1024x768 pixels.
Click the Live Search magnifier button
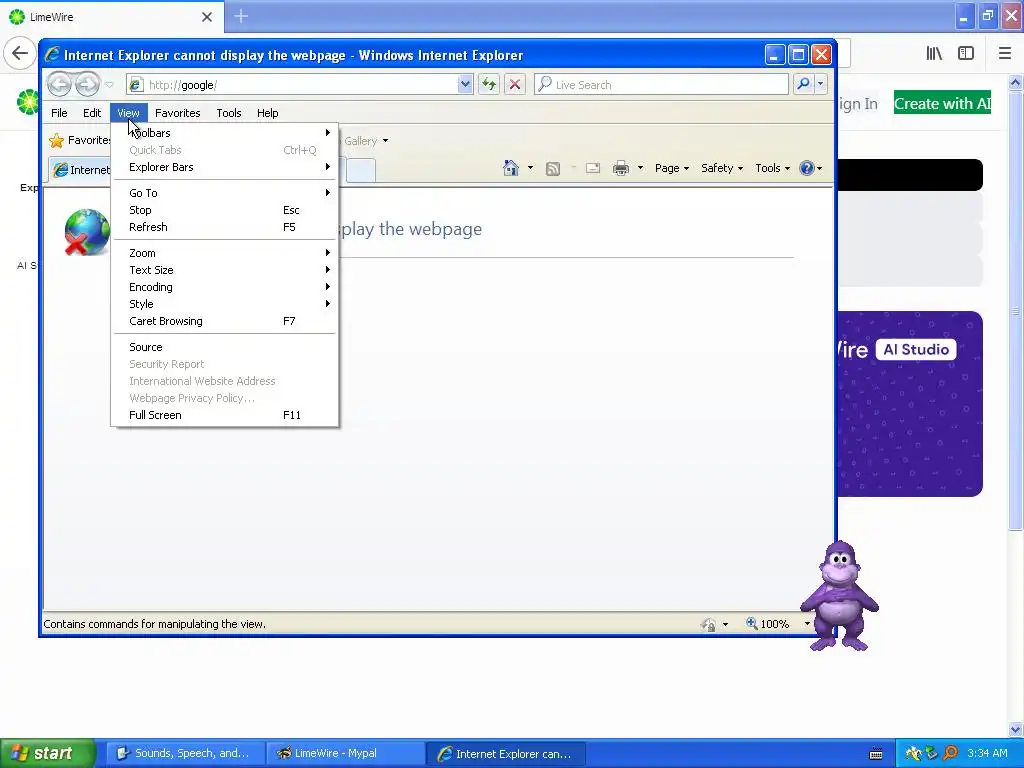point(803,84)
